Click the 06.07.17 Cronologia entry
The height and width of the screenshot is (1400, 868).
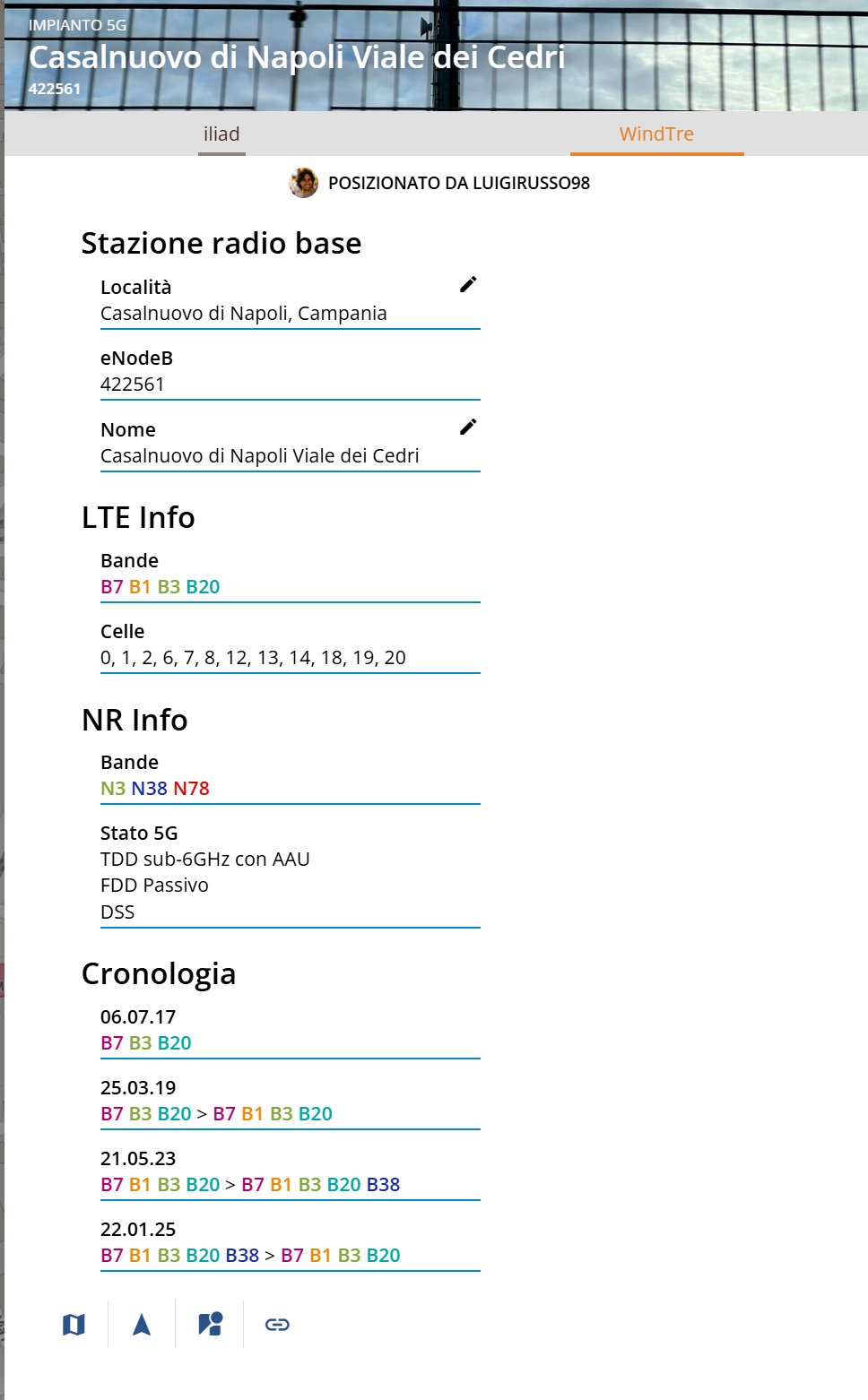(x=138, y=1017)
